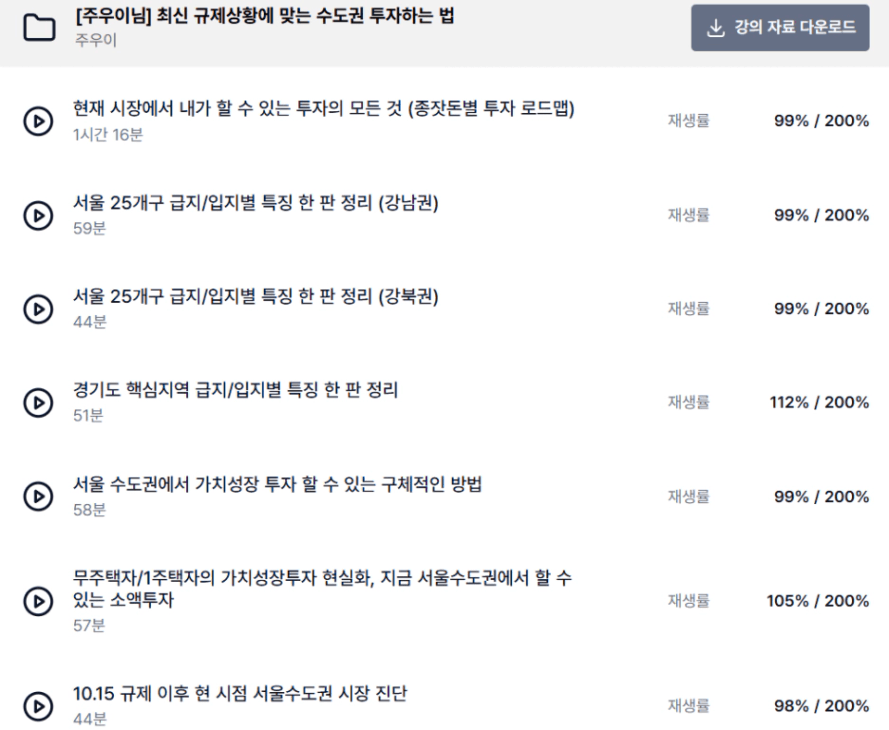The image size is (889, 730).
Task: Click the folder icon beside the course title
Action: click(x=39, y=27)
